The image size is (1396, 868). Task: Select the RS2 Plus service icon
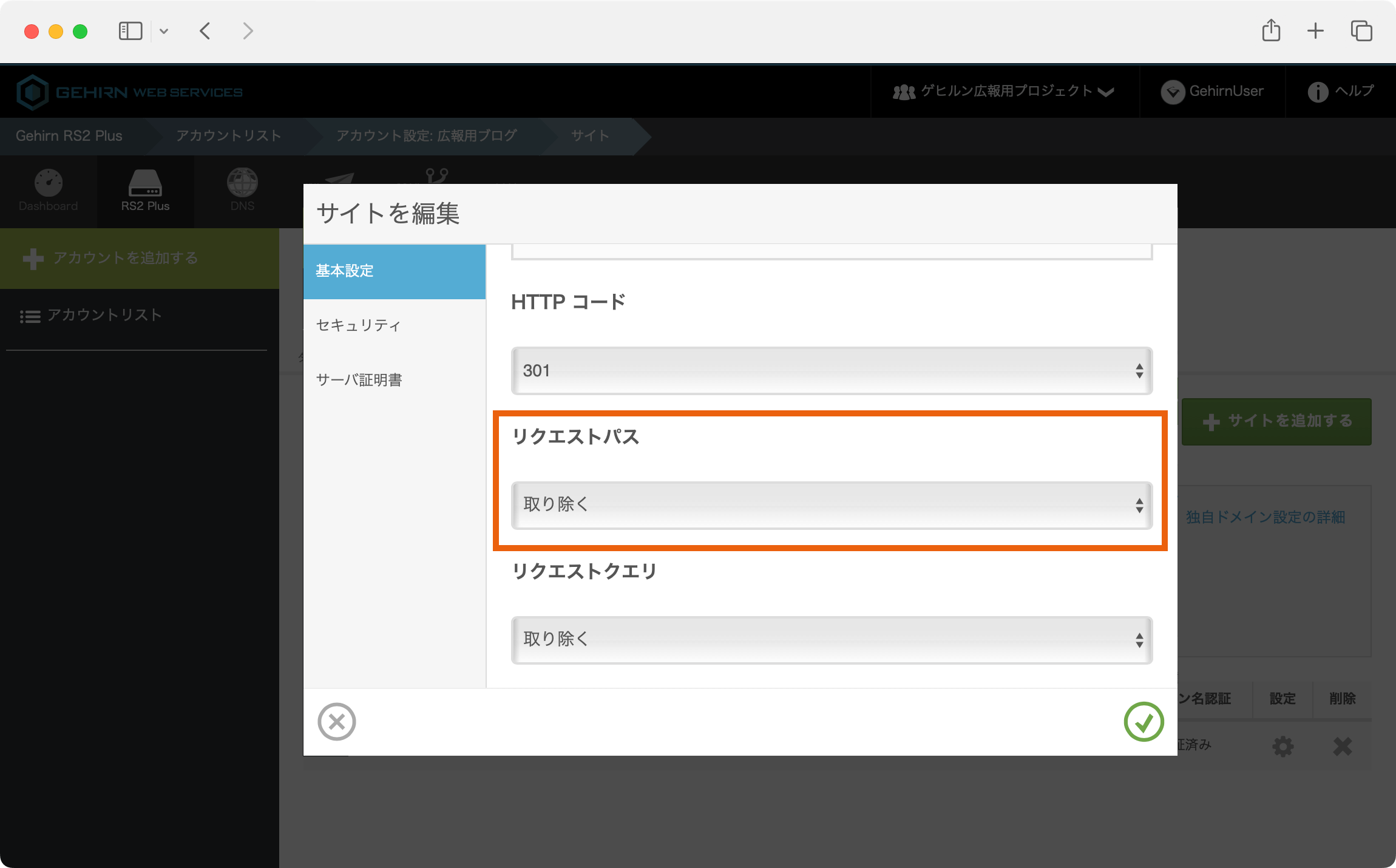pos(146,191)
